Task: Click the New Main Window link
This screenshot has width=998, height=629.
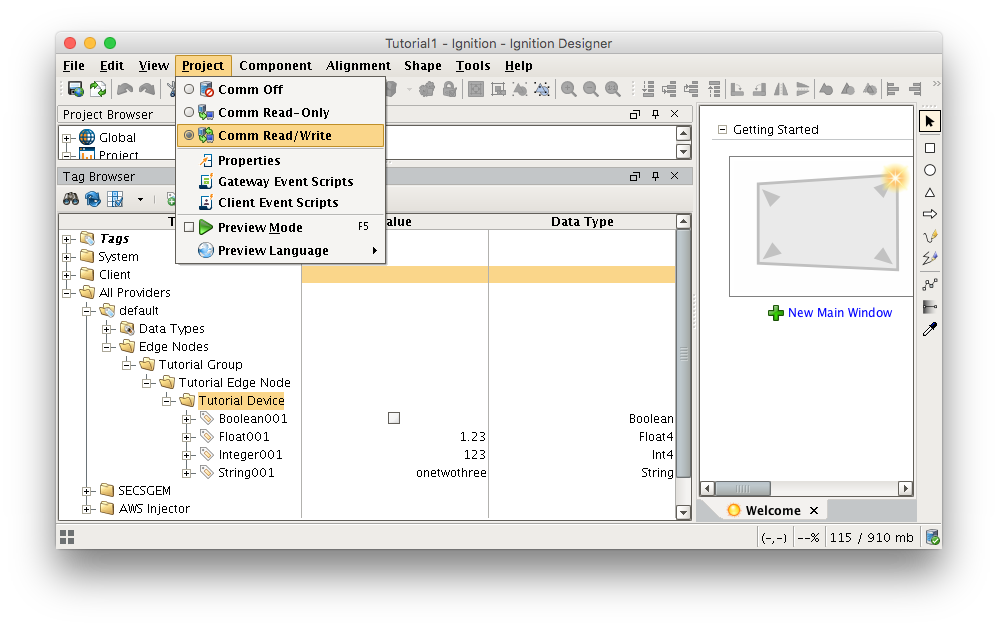Action: [x=839, y=313]
